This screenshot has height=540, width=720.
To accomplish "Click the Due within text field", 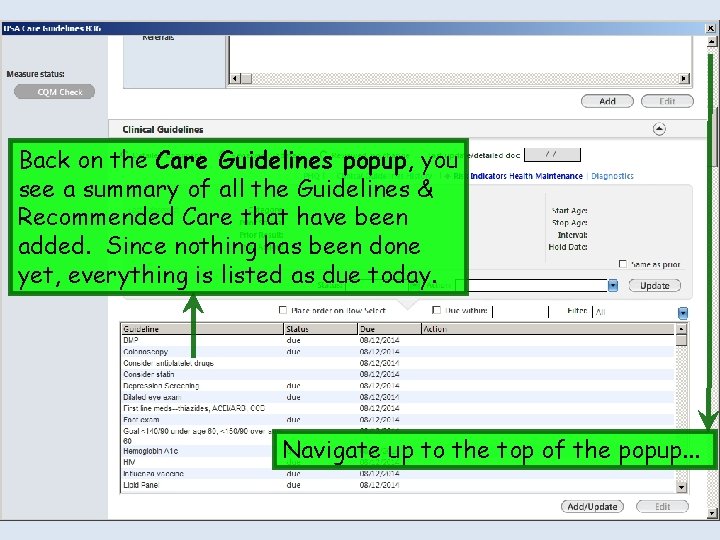I will (x=520, y=312).
